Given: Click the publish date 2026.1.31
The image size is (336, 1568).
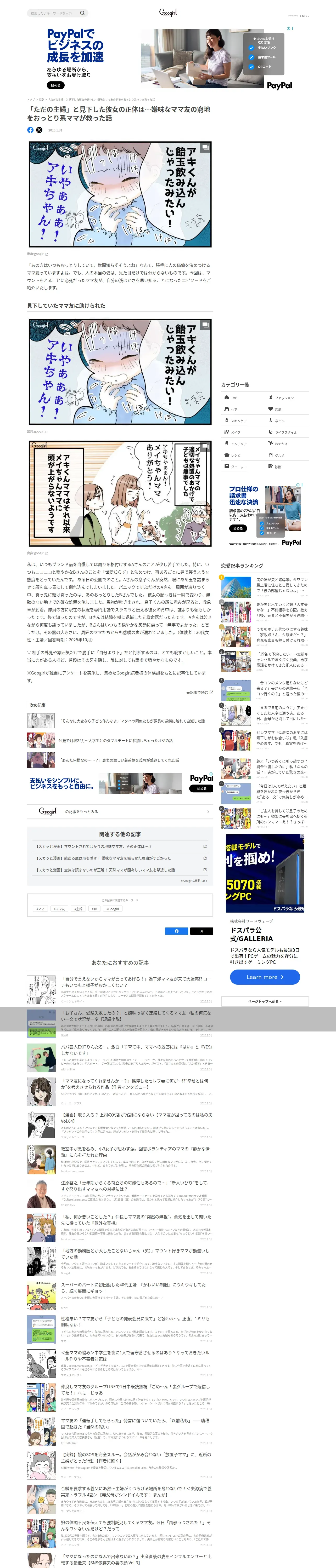Looking at the screenshot, I should coord(55,130).
